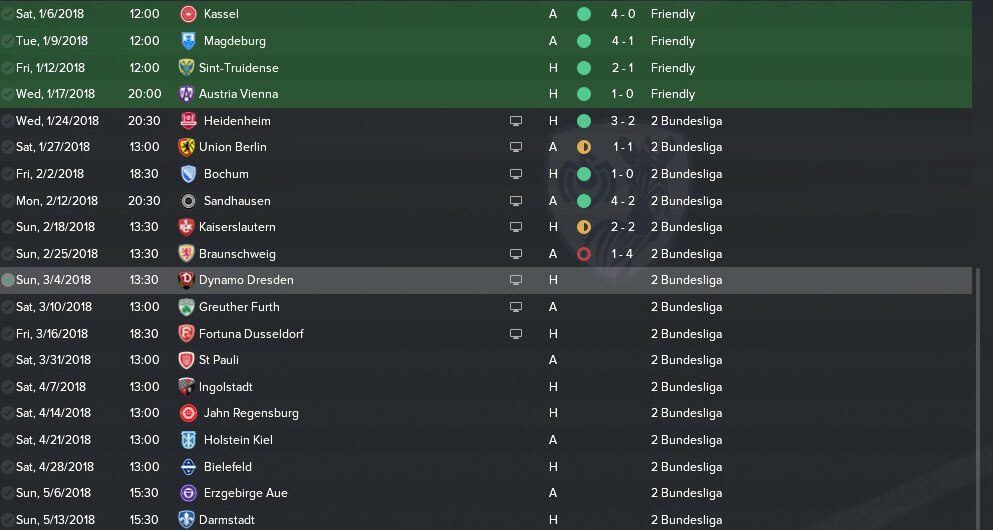Screen dimensions: 993x530
Task: Click the red loss indicator for Braunschweig match
Action: coord(584,254)
